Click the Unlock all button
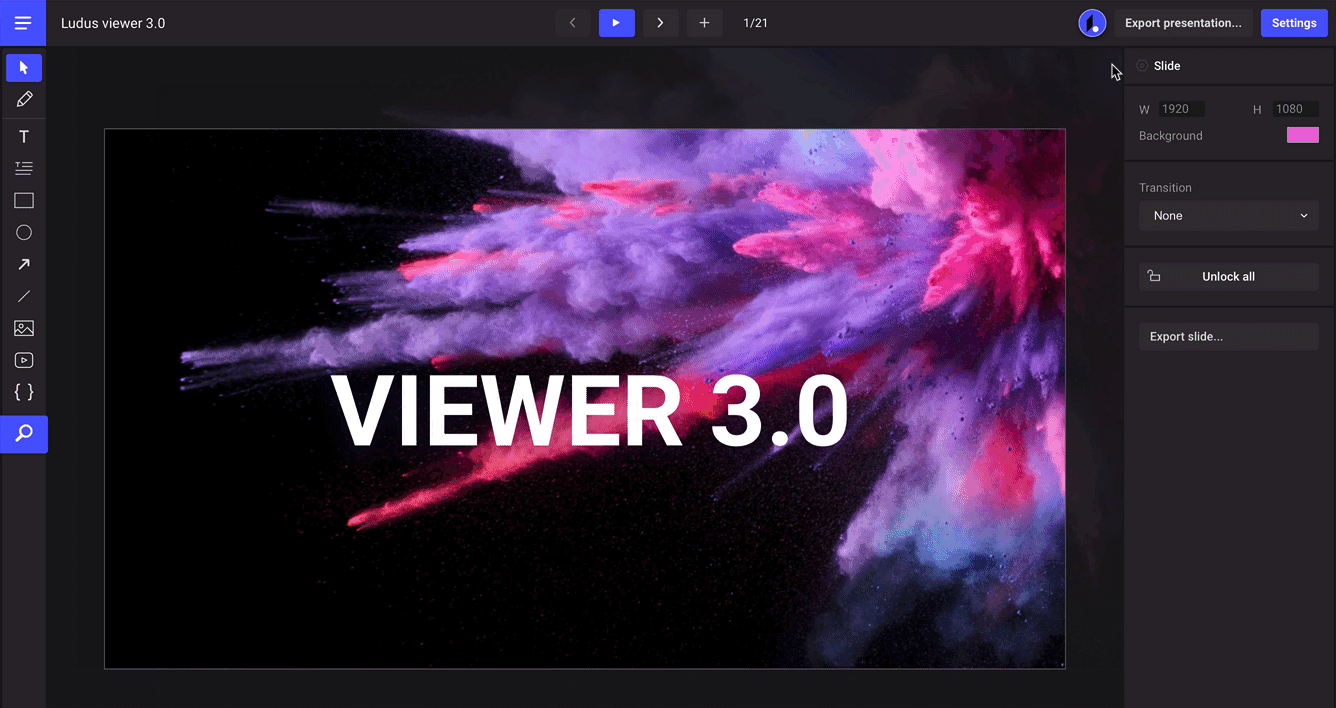Viewport: 1336px width, 708px height. pyautogui.click(x=1228, y=277)
